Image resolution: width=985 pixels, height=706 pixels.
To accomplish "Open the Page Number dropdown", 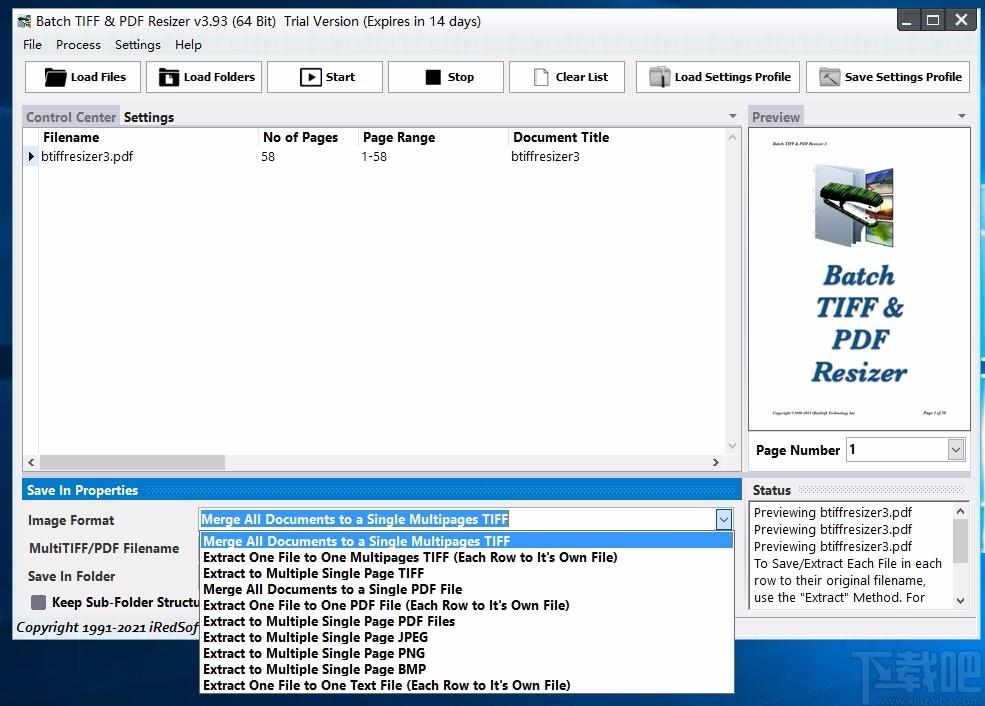I will 955,450.
